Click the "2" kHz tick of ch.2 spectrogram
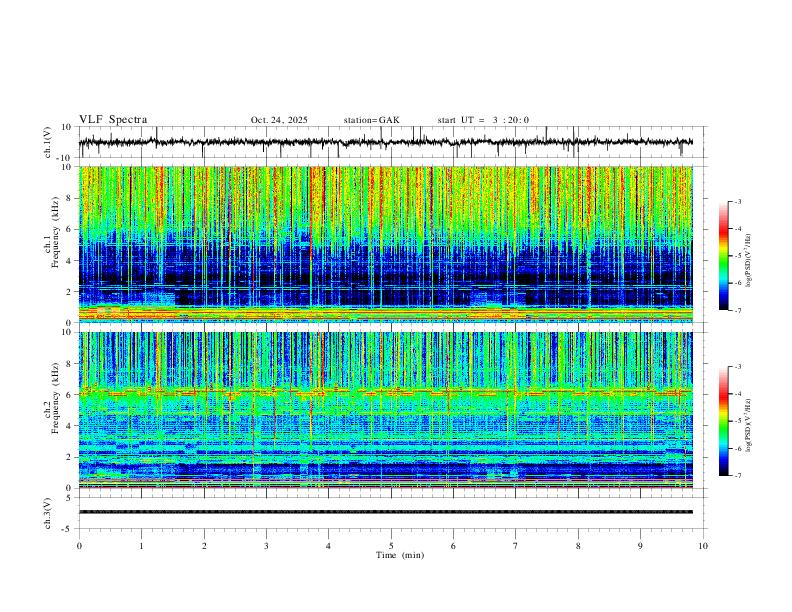This screenshot has width=792, height=612. click(x=70, y=457)
